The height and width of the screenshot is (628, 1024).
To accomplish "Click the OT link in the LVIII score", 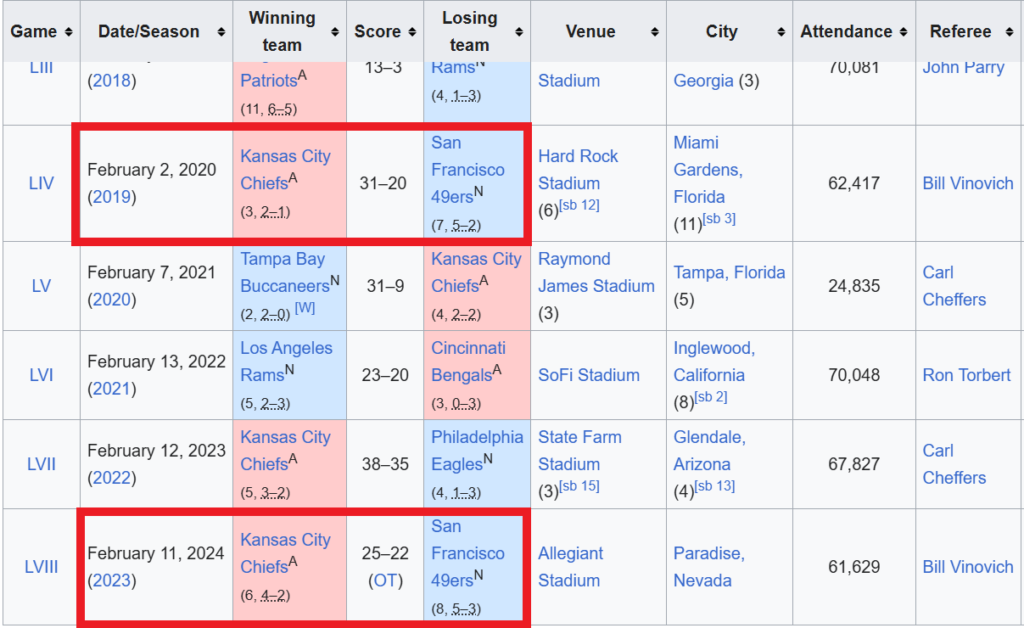I will point(385,580).
